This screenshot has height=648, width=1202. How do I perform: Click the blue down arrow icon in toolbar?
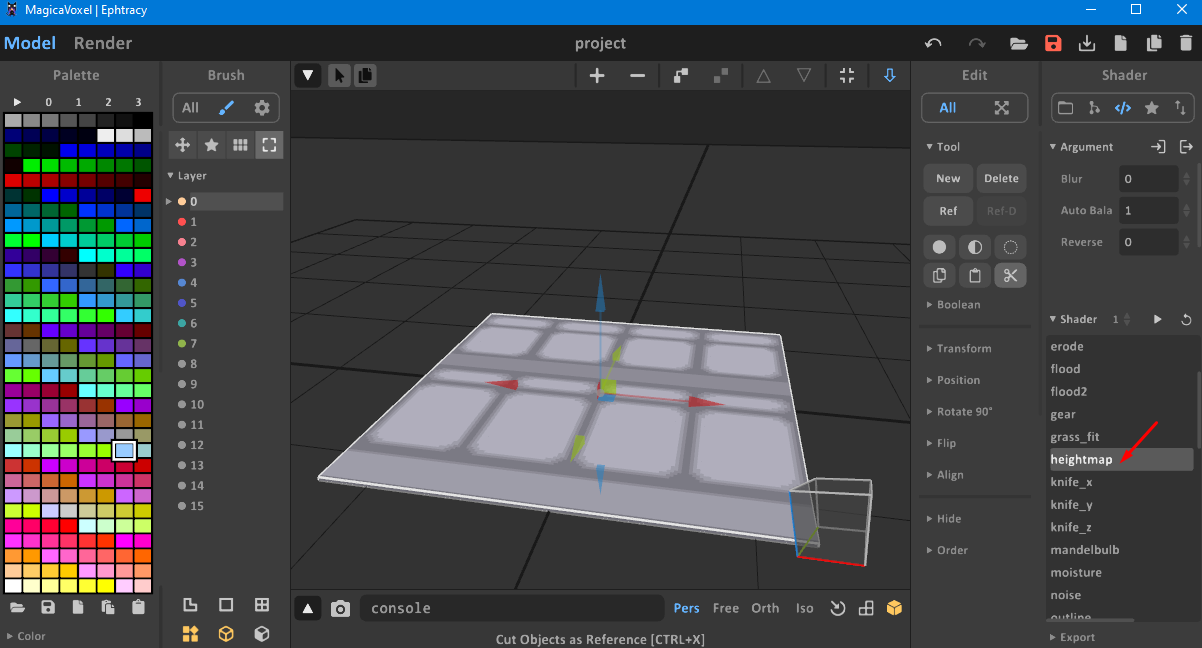click(890, 75)
